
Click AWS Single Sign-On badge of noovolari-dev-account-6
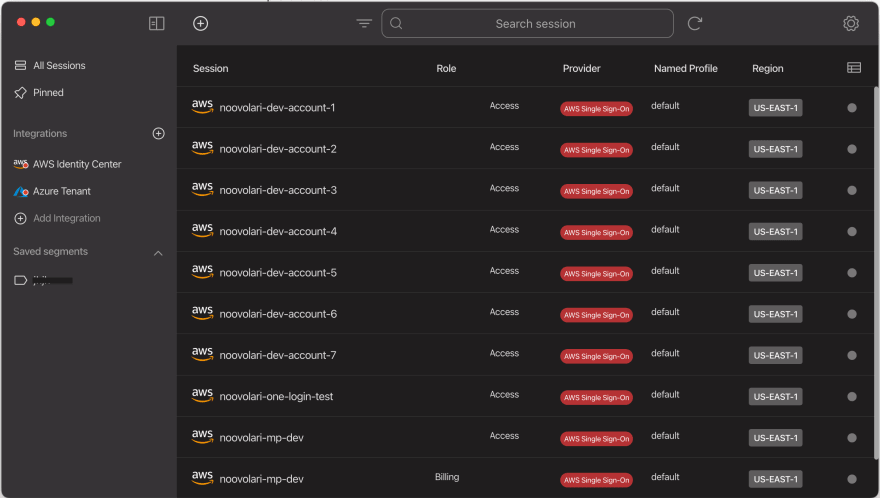tap(596, 315)
